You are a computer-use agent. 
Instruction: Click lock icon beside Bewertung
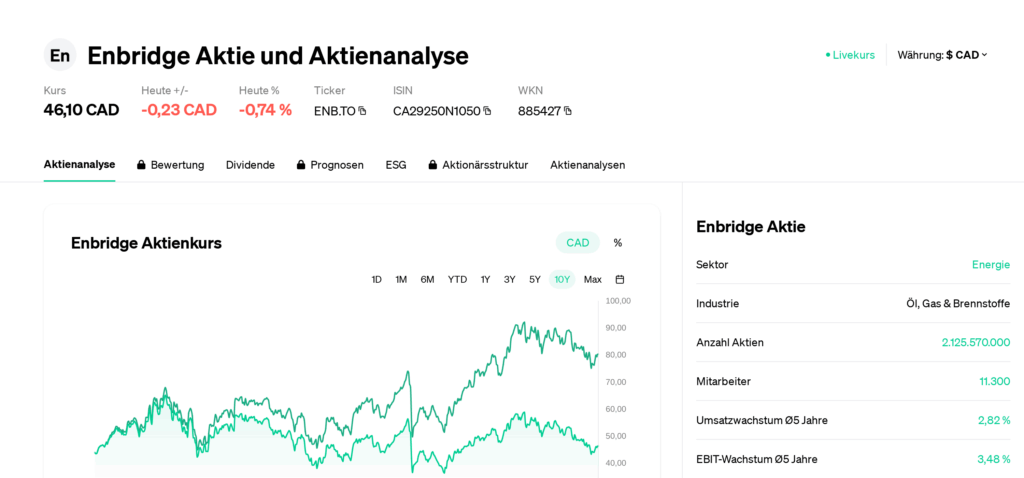[142, 165]
